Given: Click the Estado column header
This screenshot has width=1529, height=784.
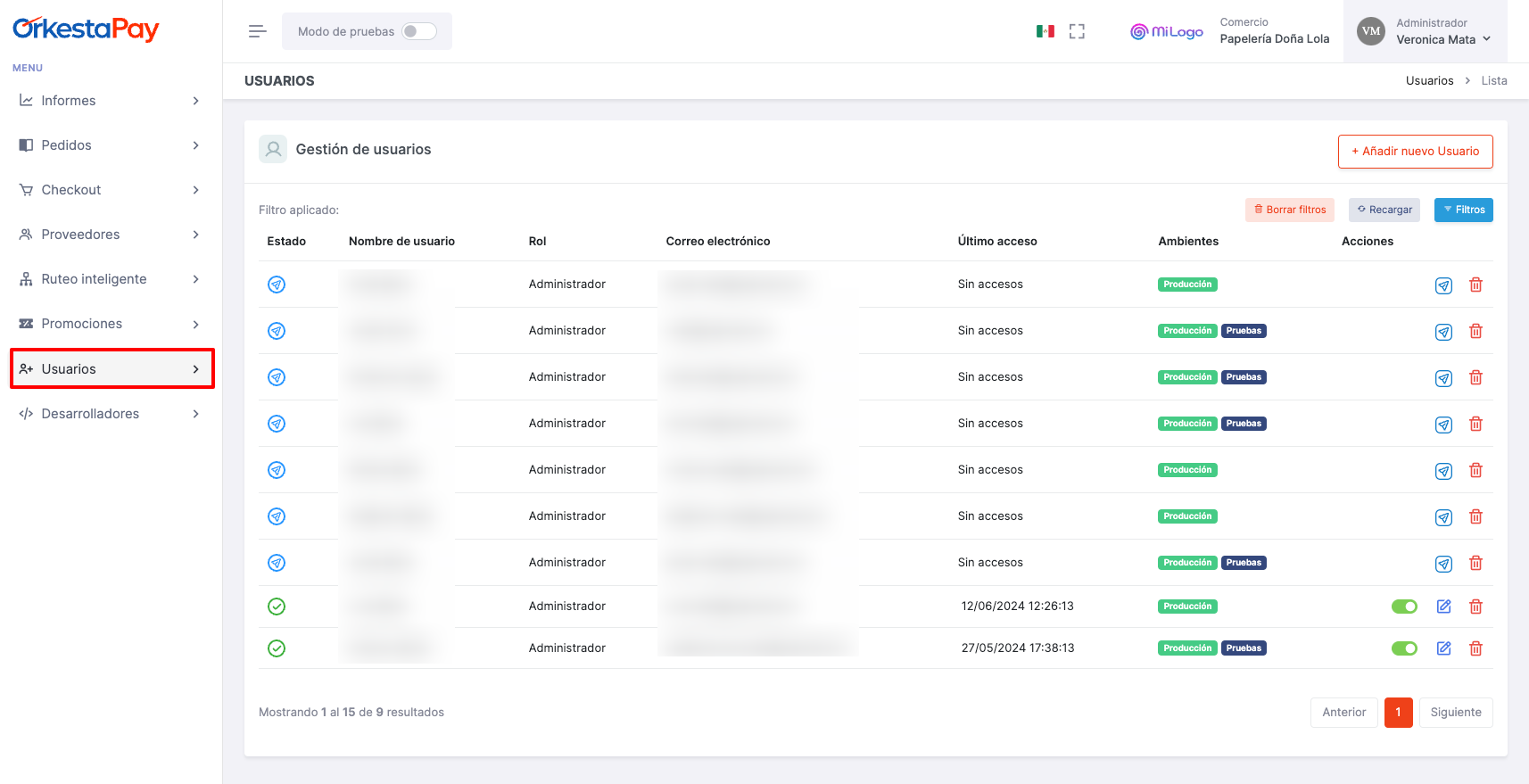Looking at the screenshot, I should [x=286, y=242].
